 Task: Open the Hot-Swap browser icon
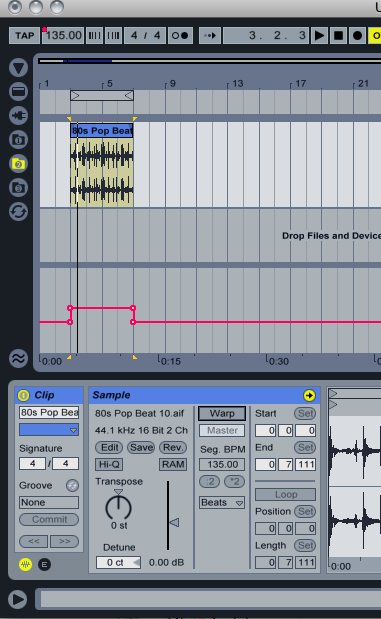(19, 212)
